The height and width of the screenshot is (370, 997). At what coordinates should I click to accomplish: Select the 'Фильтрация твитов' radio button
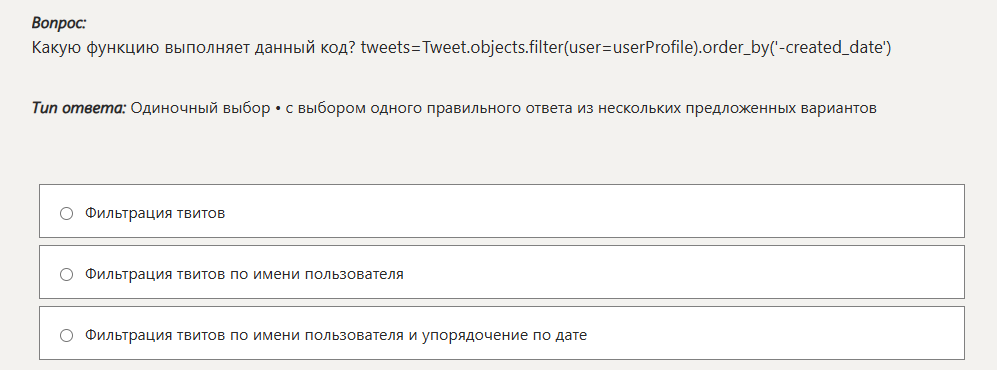[66, 214]
